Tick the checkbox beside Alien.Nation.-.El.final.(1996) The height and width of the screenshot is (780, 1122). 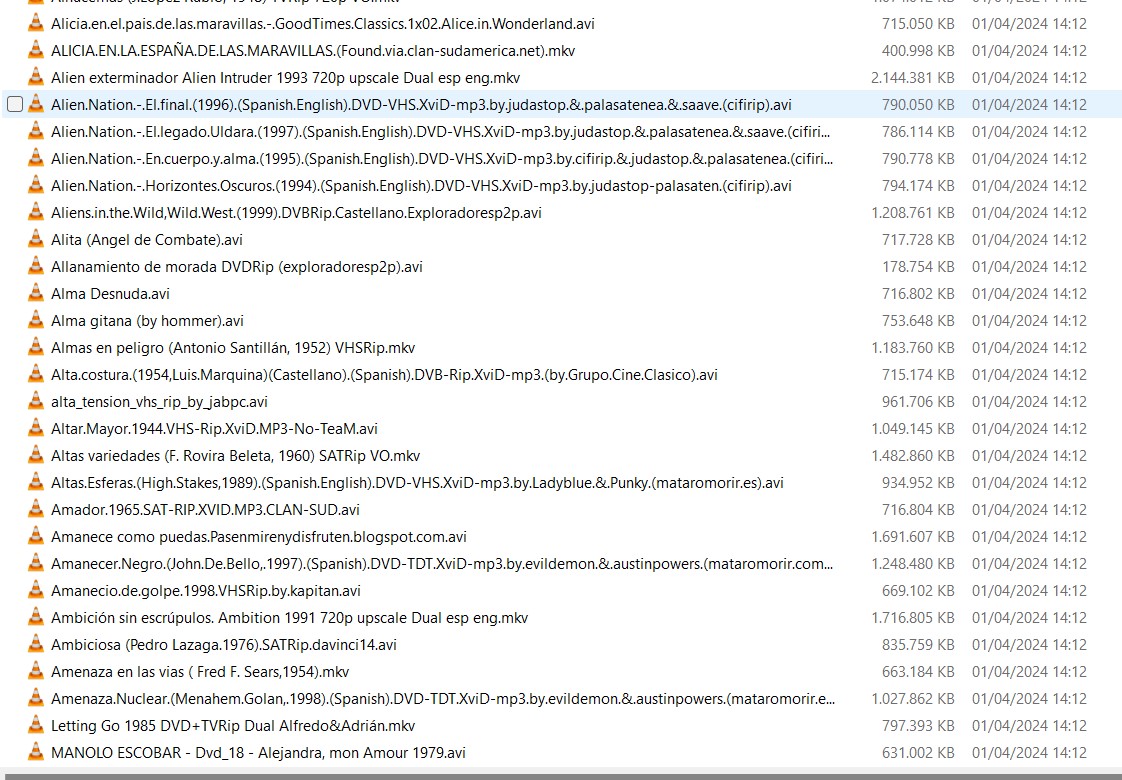pos(15,104)
